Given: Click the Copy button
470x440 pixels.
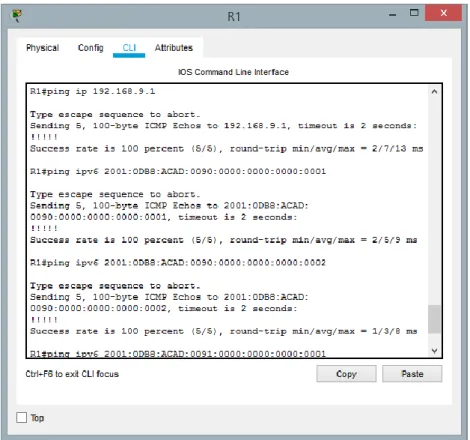Looking at the screenshot, I should click(x=346, y=374).
